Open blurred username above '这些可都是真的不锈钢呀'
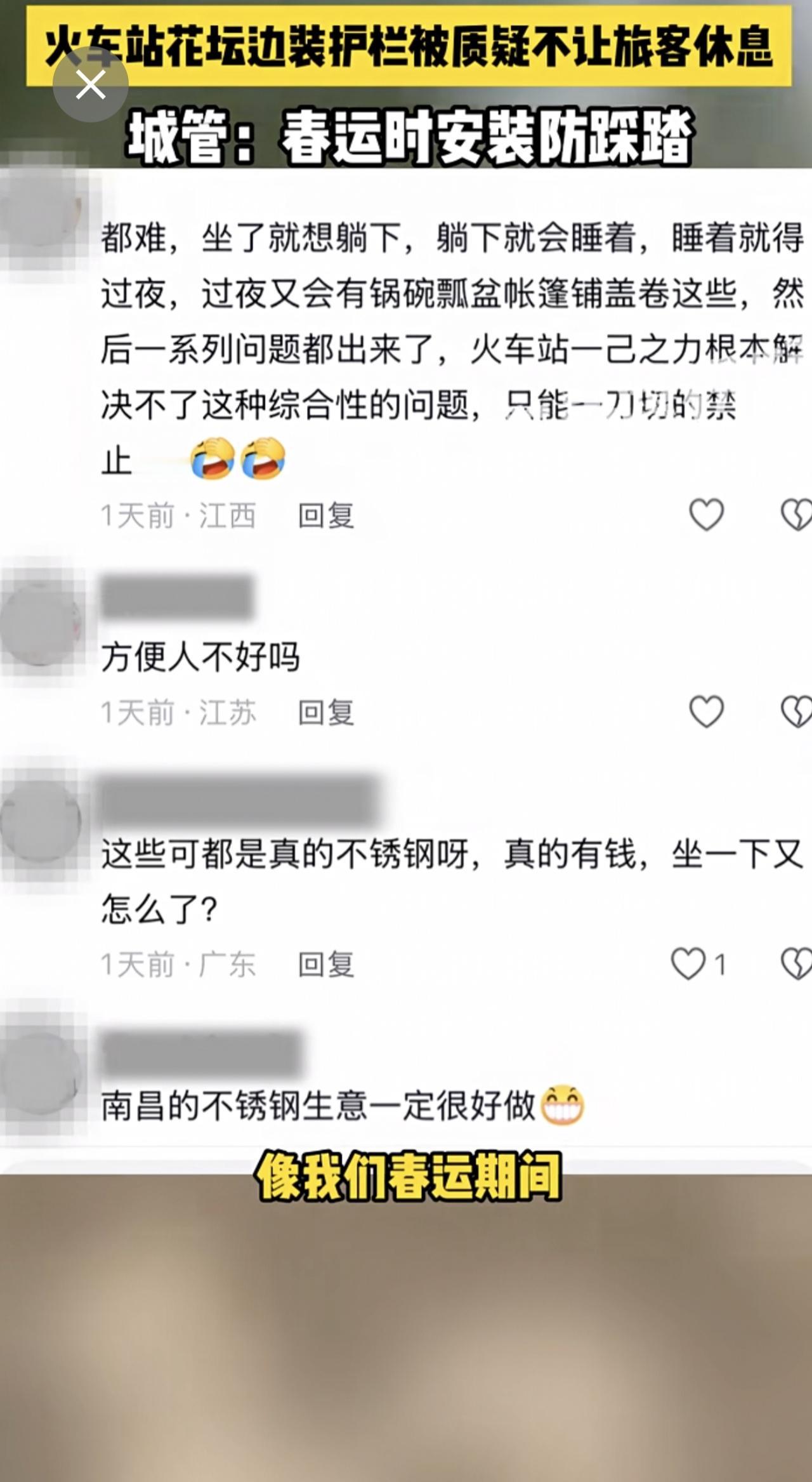Viewport: 812px width, 1482px height. coord(240,800)
